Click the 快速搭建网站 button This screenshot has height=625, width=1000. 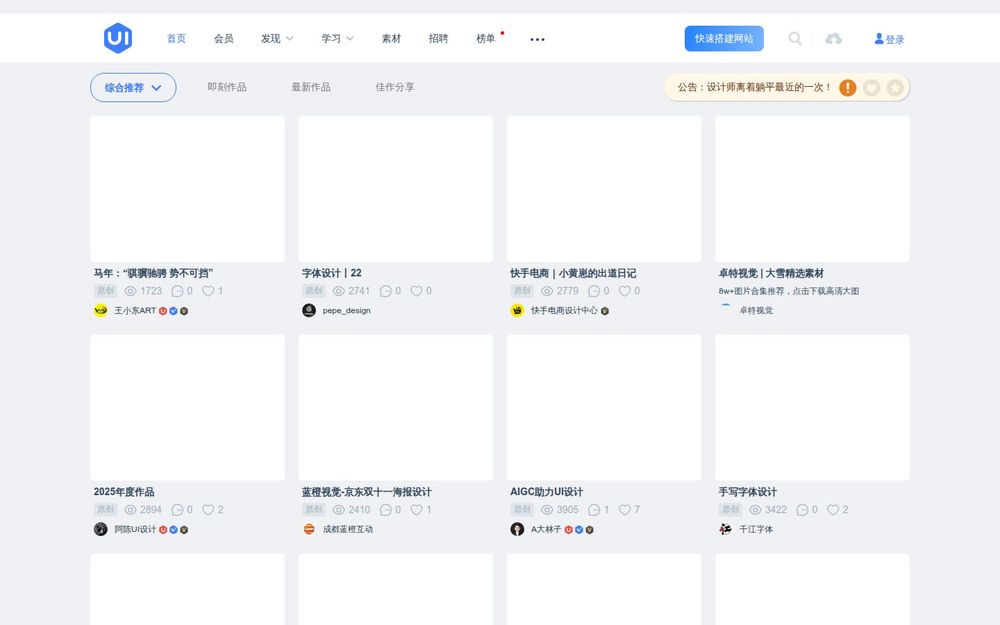pyautogui.click(x=723, y=38)
